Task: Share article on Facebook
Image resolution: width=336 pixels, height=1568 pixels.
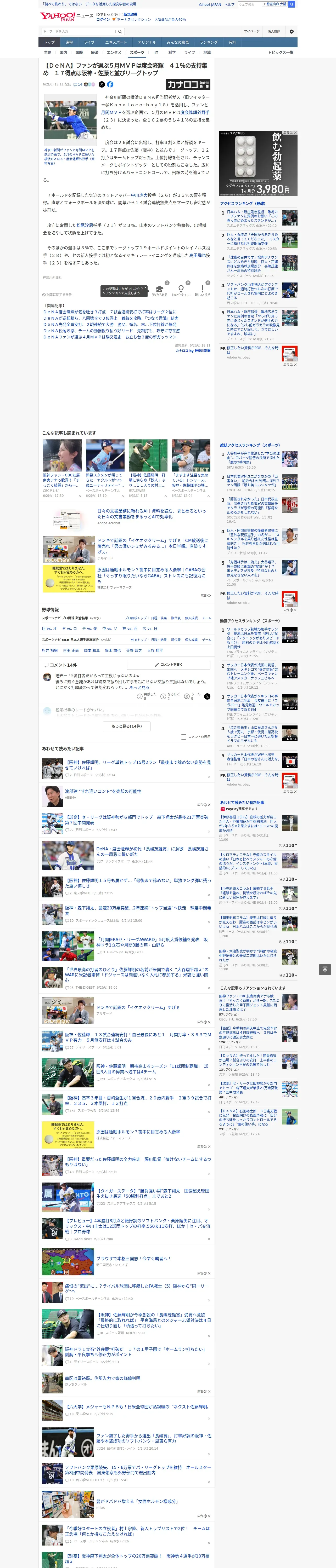Action: pos(110,85)
